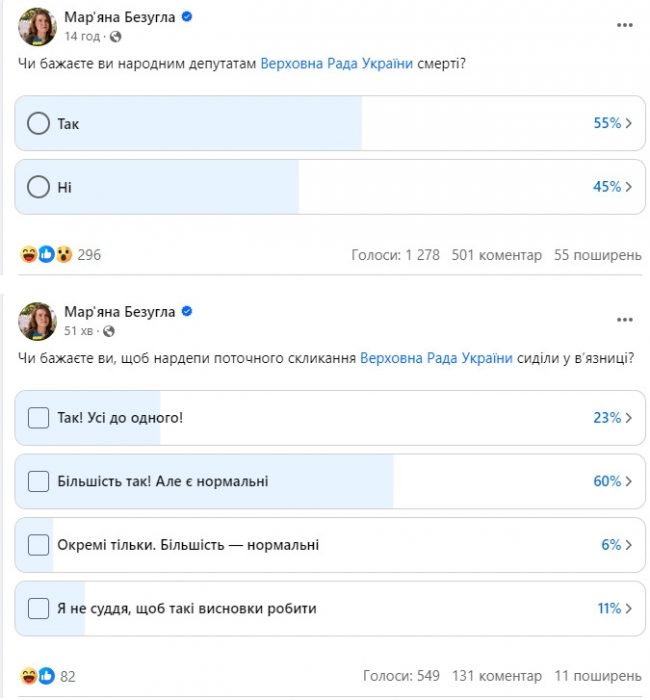Open the '501 коментар' comments link

coord(496,255)
